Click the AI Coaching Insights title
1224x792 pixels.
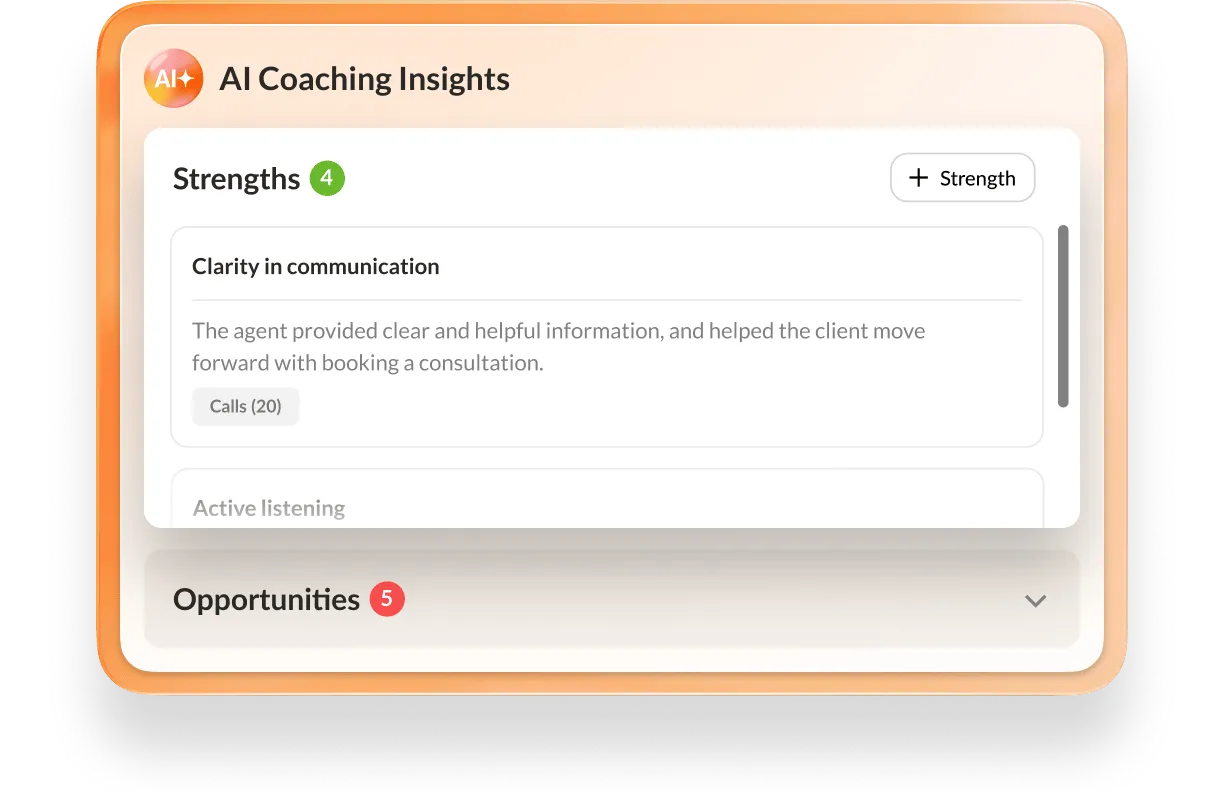tap(364, 78)
